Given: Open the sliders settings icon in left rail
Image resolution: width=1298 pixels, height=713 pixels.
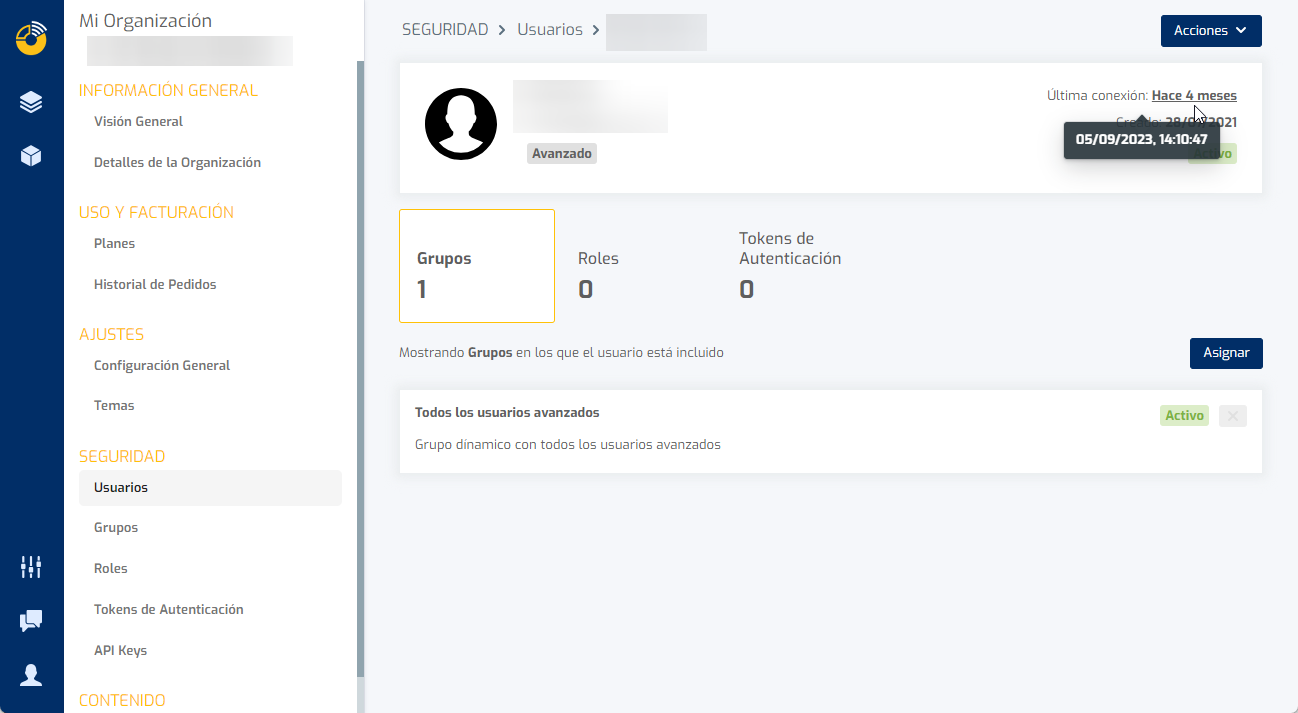Looking at the screenshot, I should (31, 567).
